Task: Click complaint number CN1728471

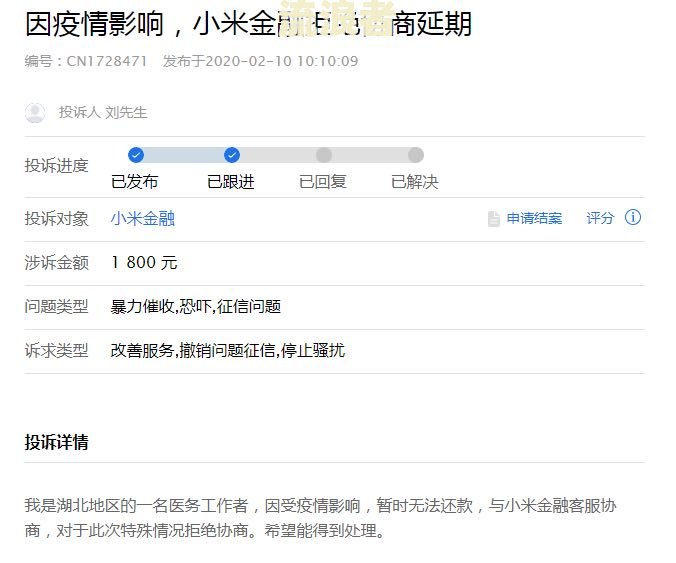Action: click(x=107, y=61)
